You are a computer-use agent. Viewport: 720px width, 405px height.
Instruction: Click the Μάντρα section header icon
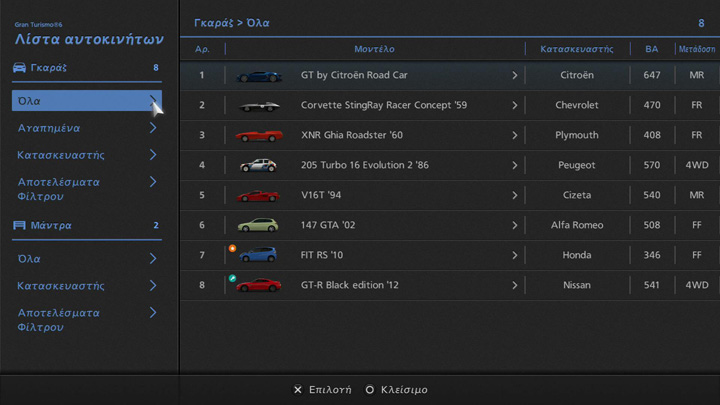pyautogui.click(x=19, y=226)
